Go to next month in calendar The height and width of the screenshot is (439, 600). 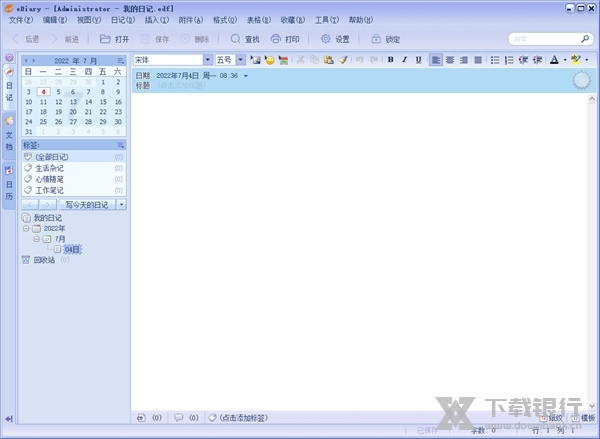tap(34, 60)
